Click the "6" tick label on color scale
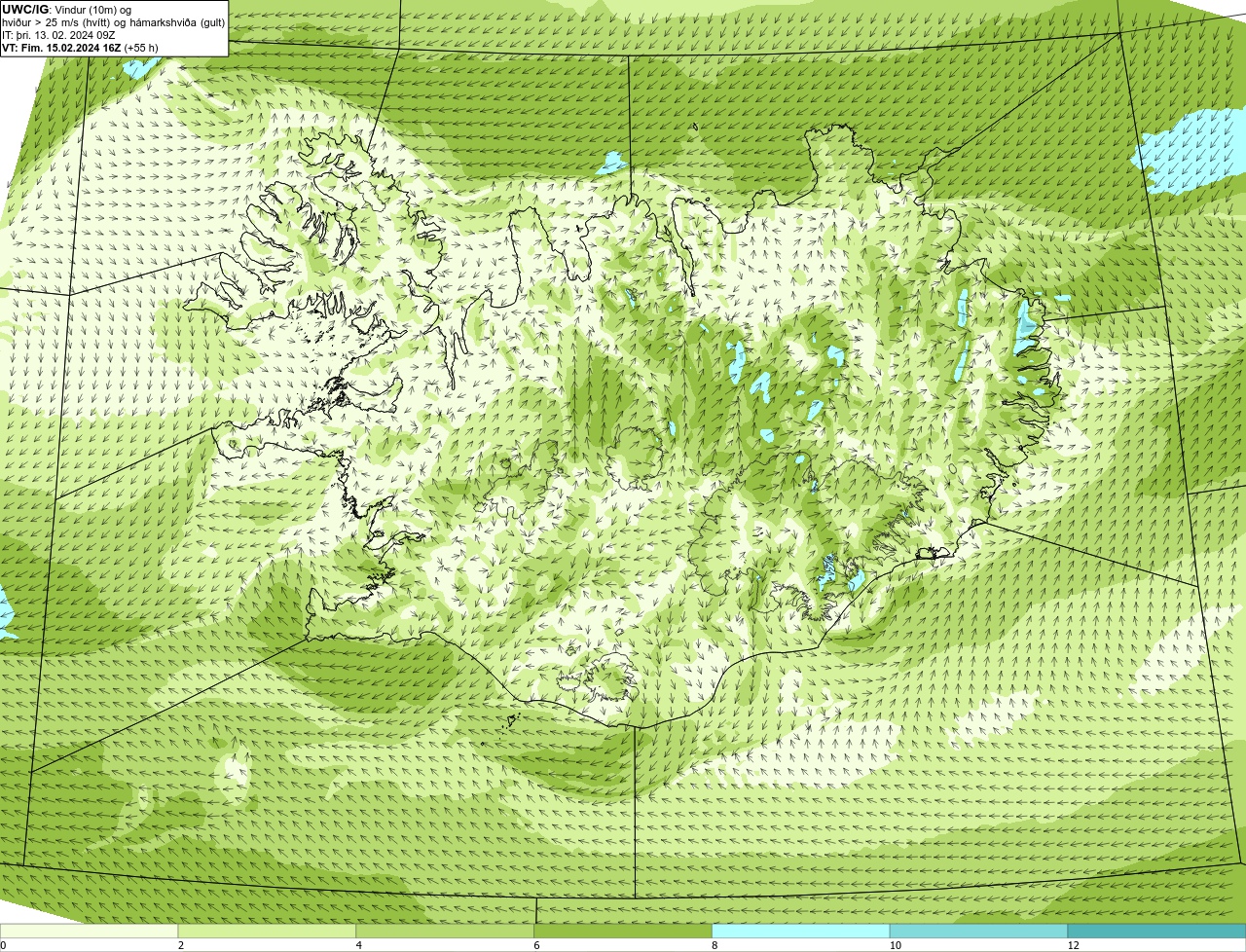Image resolution: width=1246 pixels, height=952 pixels. click(x=536, y=945)
